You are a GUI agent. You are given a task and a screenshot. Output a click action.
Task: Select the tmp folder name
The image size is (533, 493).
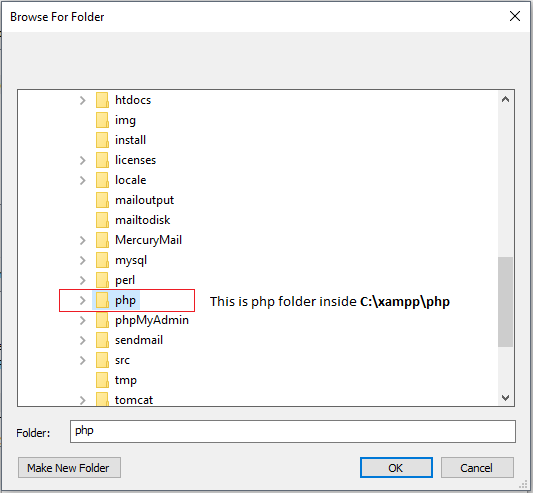coord(126,380)
